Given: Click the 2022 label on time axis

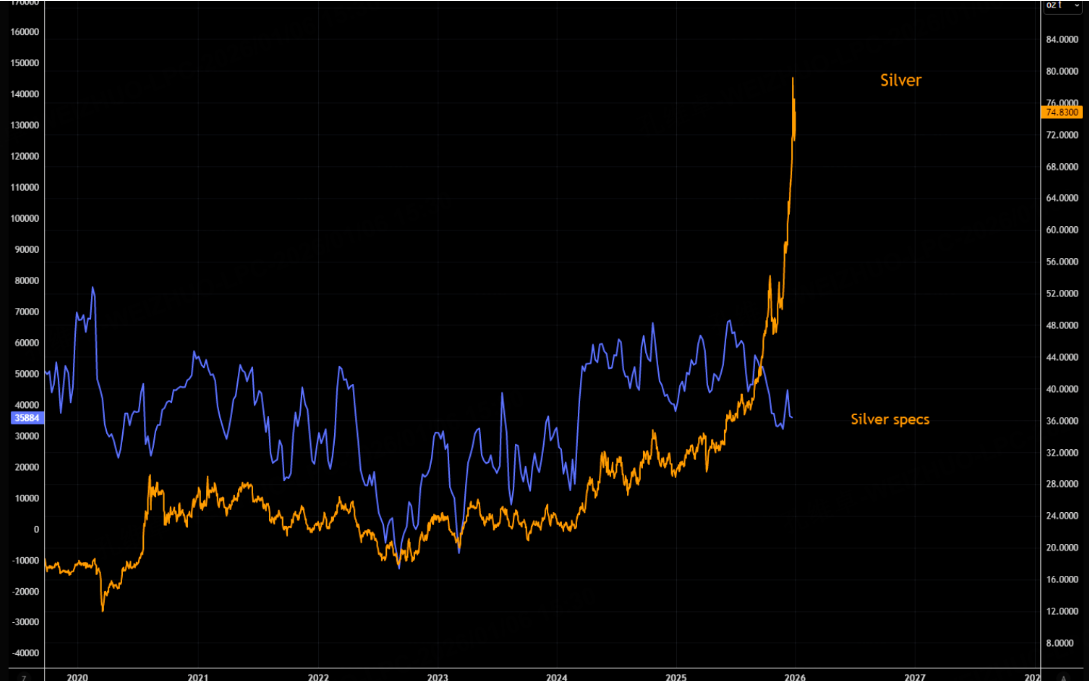Looking at the screenshot, I should (318, 677).
